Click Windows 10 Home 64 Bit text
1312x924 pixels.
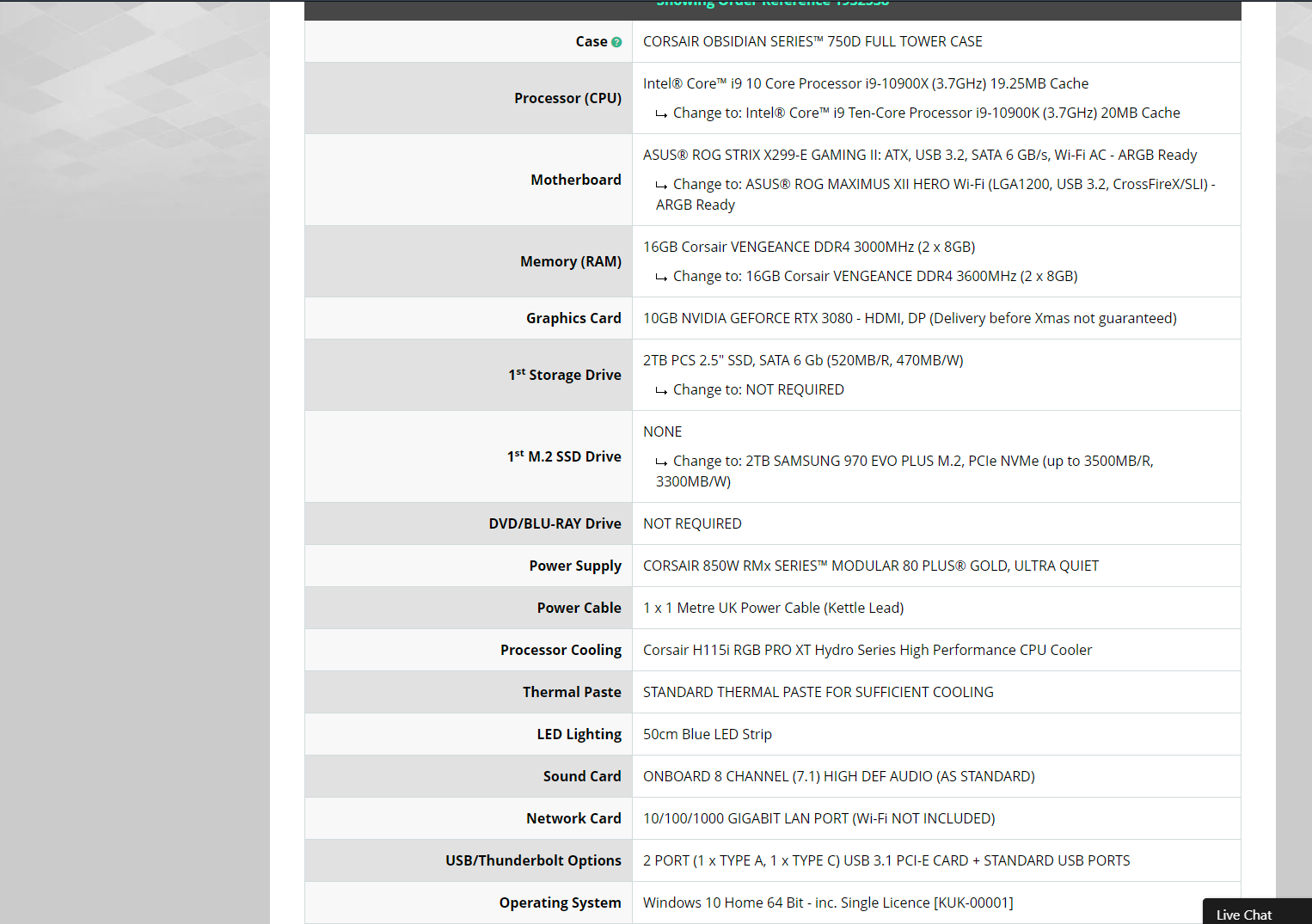[x=828, y=903]
